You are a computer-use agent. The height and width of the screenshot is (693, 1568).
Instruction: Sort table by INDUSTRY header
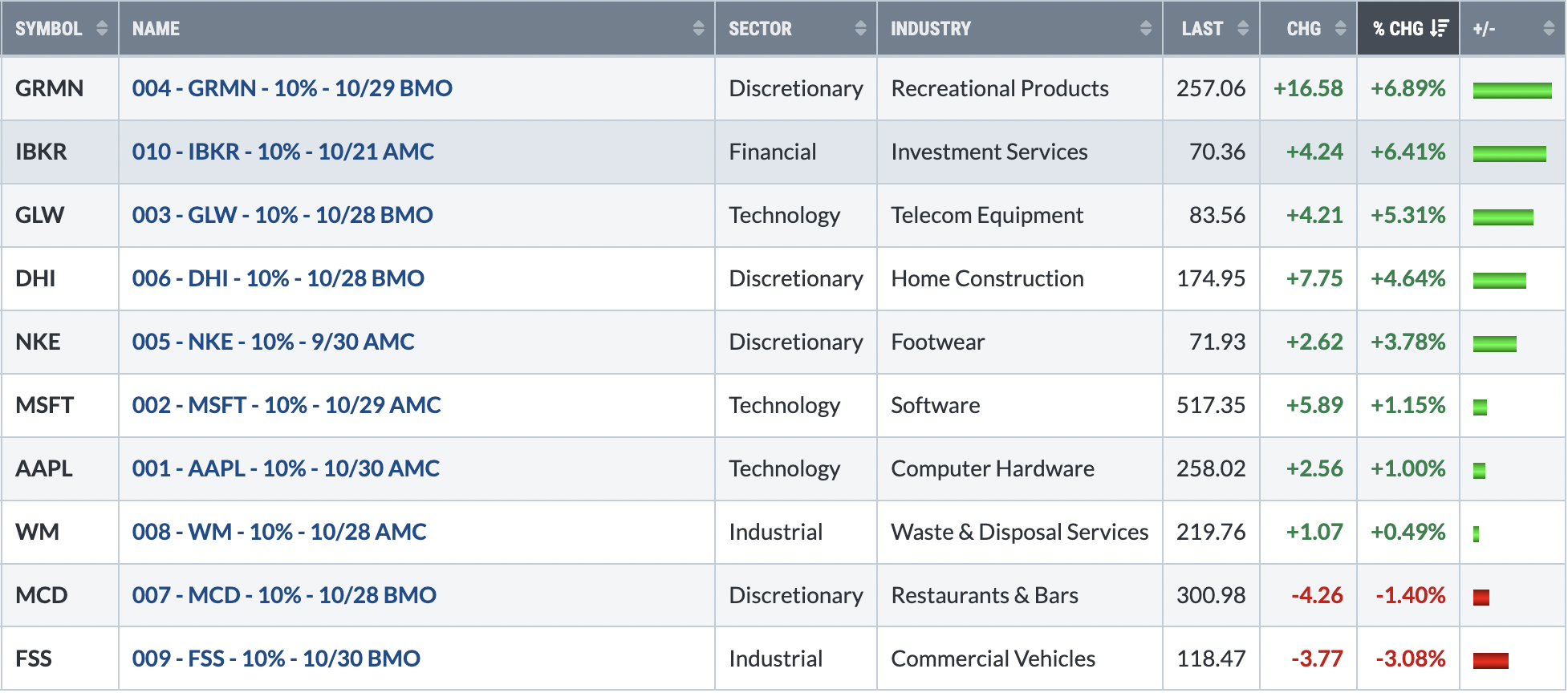pos(931,29)
